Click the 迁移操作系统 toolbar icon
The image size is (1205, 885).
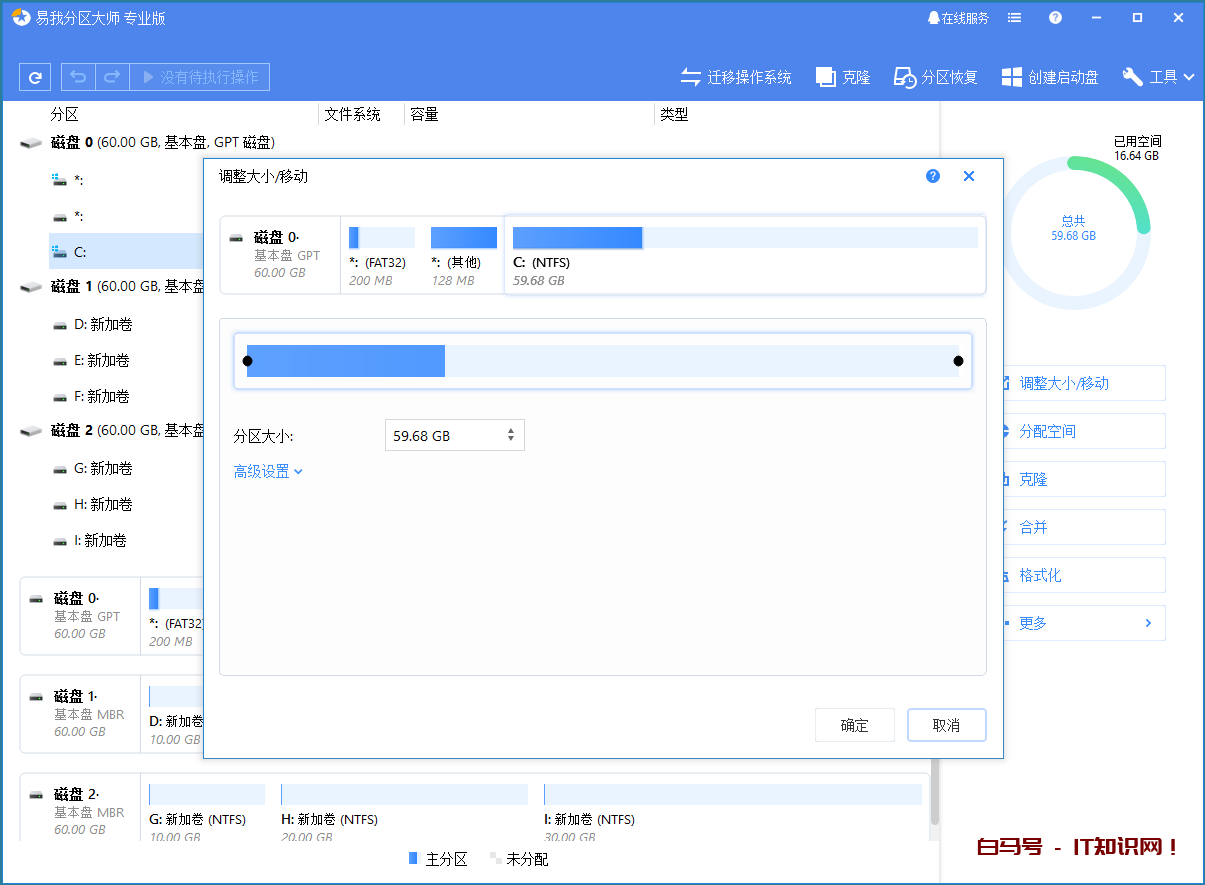735,76
